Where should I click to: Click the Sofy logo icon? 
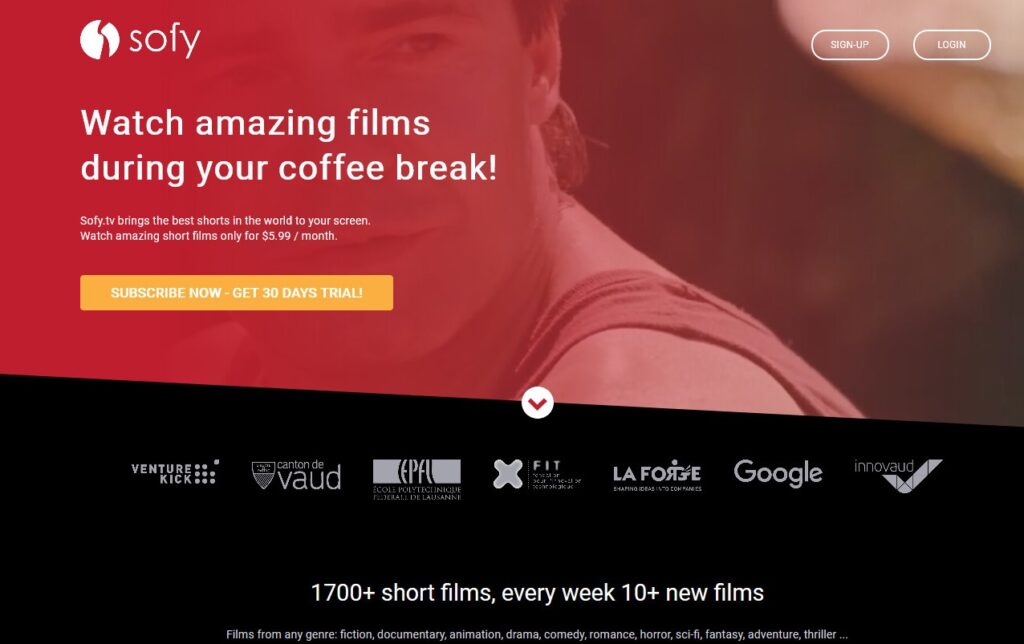[99, 39]
